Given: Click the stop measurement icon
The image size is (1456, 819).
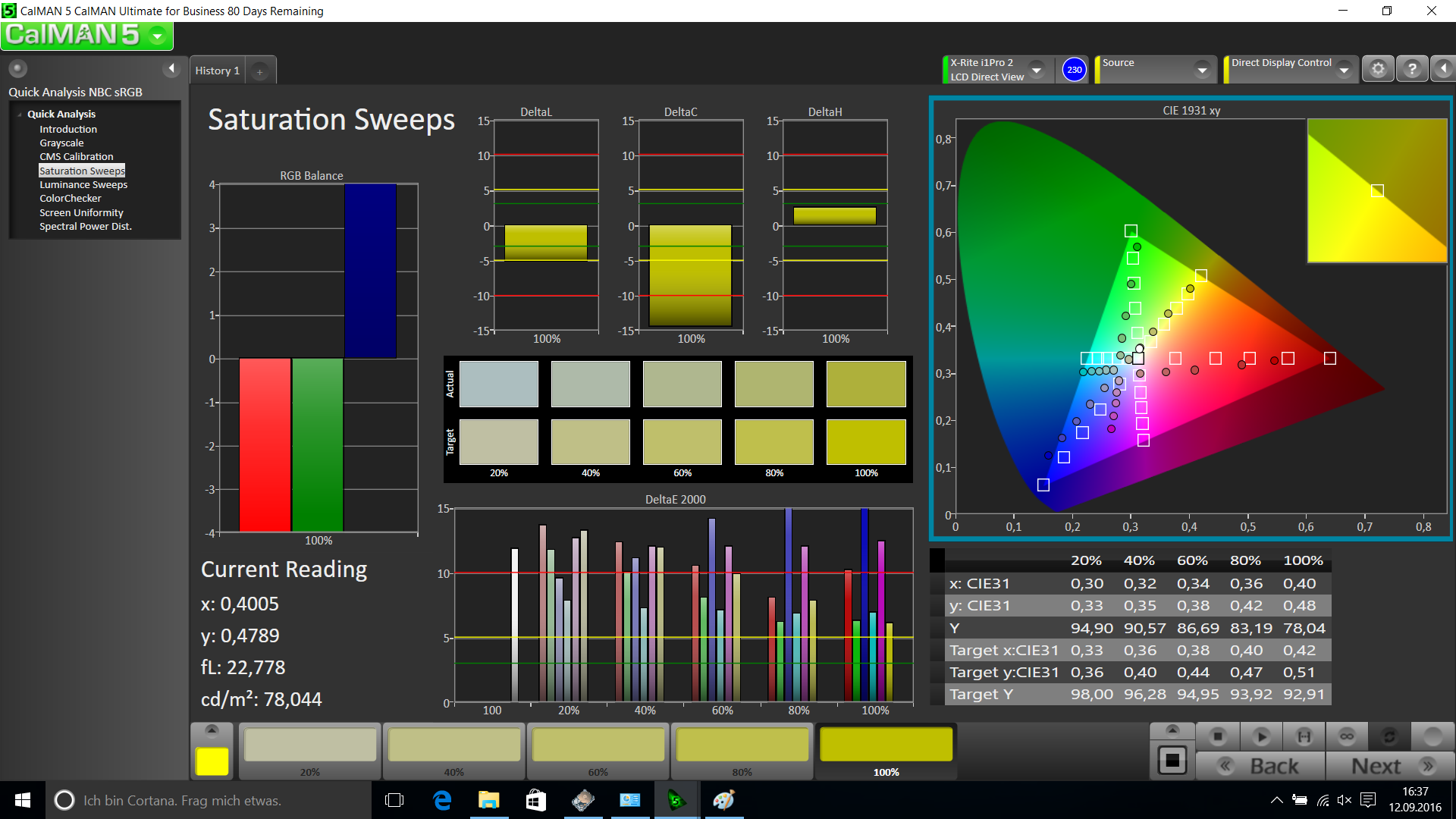Looking at the screenshot, I should tap(1218, 736).
